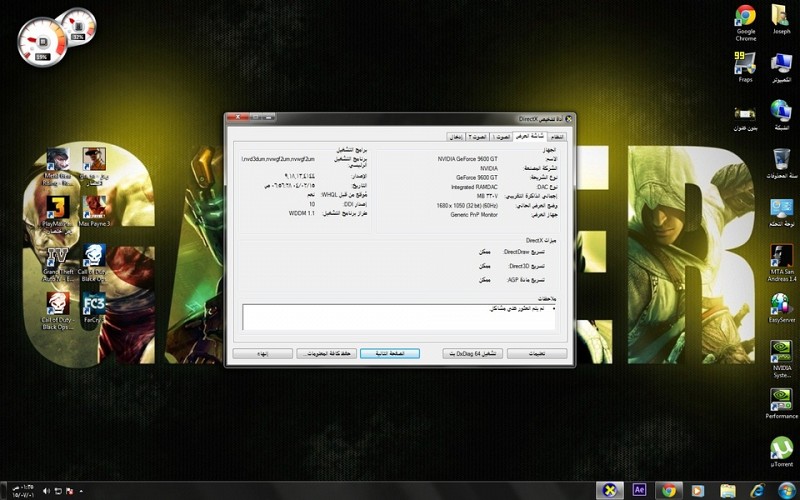
Task: Select the Direct3D acceleration label
Action: pos(527,266)
